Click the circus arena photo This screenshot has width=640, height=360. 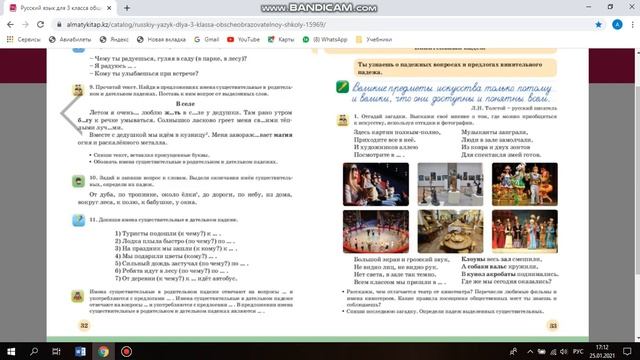(376, 231)
